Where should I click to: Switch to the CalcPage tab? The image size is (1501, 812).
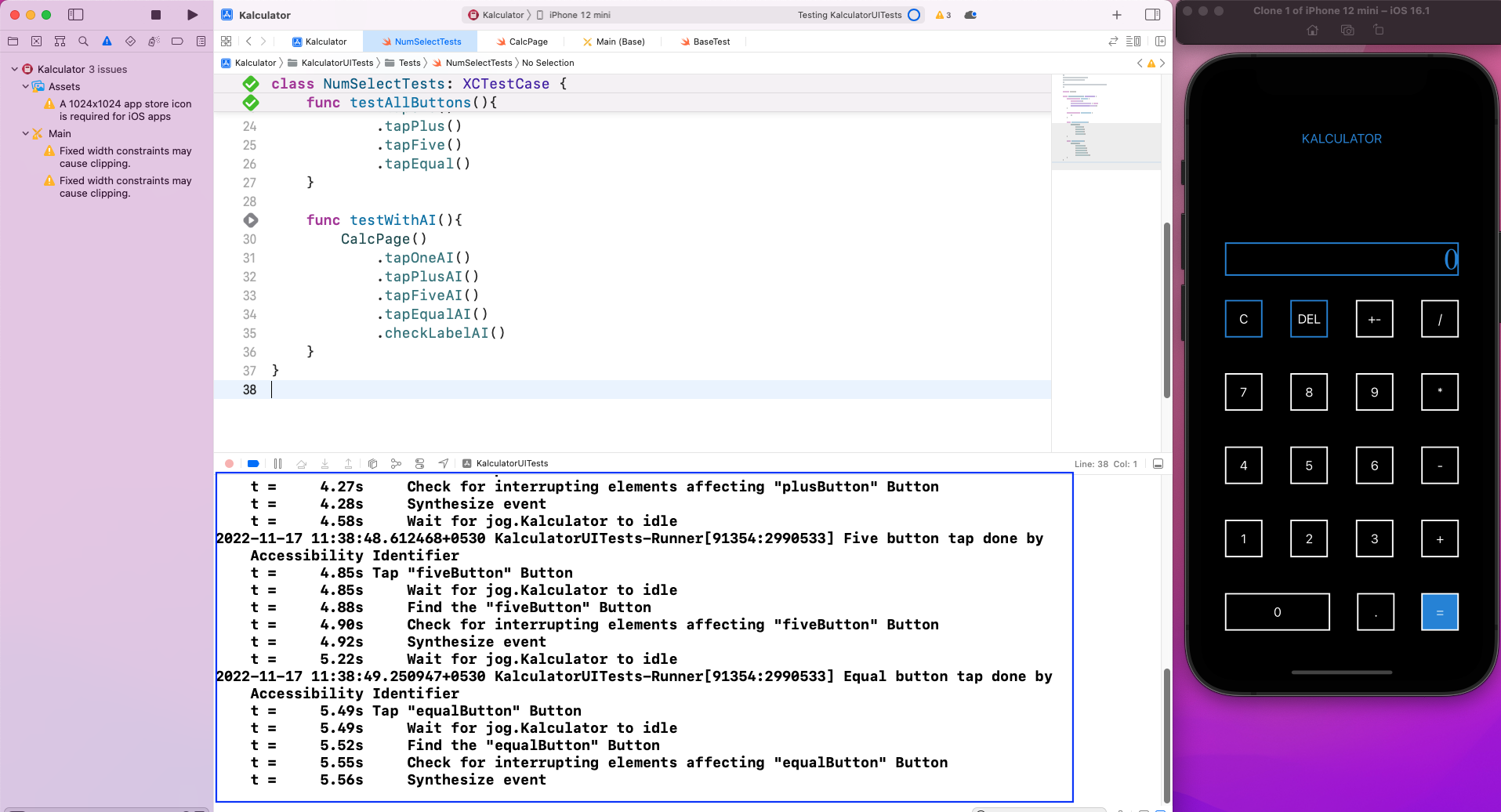522,42
